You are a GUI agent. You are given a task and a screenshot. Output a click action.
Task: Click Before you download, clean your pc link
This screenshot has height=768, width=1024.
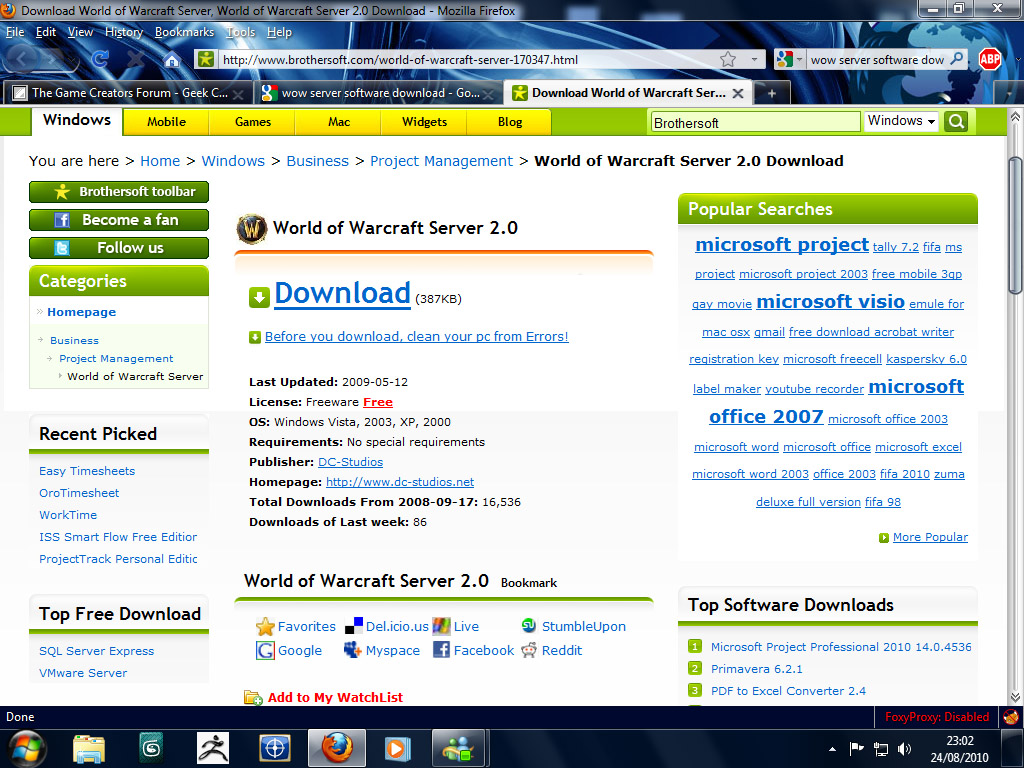417,336
